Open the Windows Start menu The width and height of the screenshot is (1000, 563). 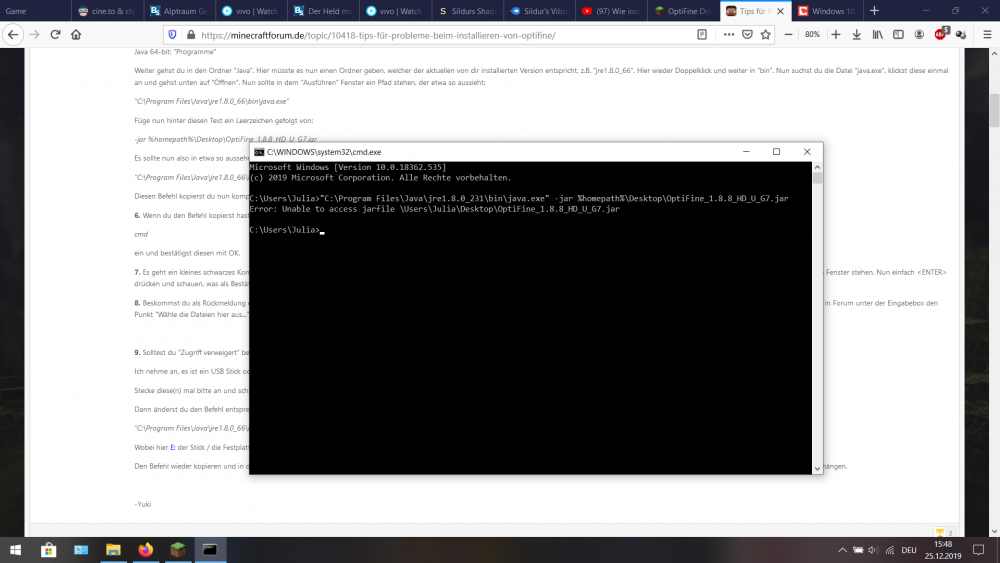(x=15, y=550)
